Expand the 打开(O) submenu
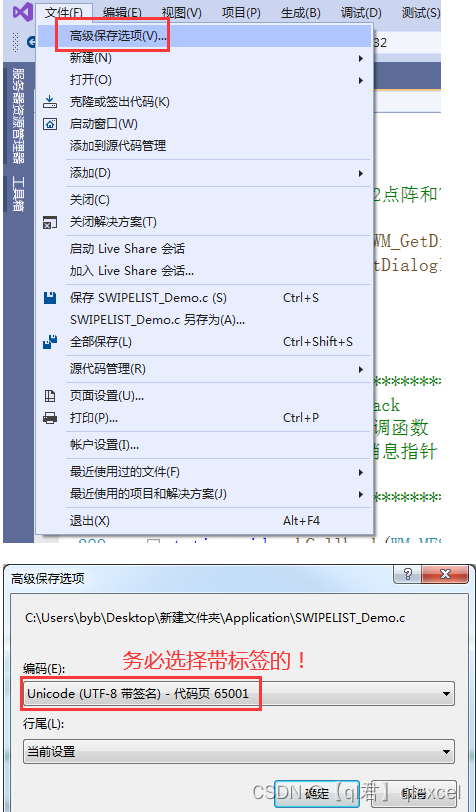Screen dimensions: 476x812 coord(205,80)
